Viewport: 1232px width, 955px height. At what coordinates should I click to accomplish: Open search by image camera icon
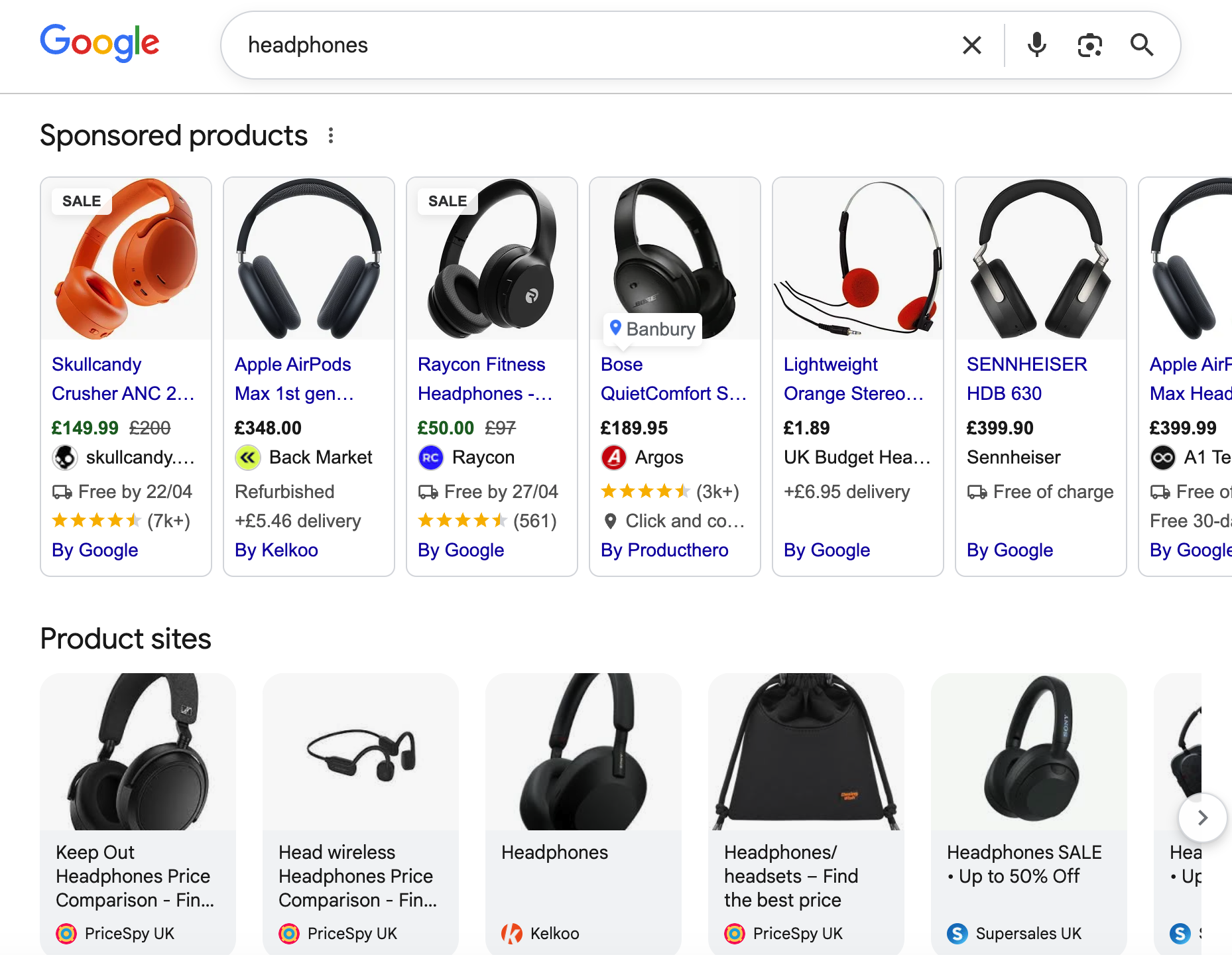(1089, 45)
